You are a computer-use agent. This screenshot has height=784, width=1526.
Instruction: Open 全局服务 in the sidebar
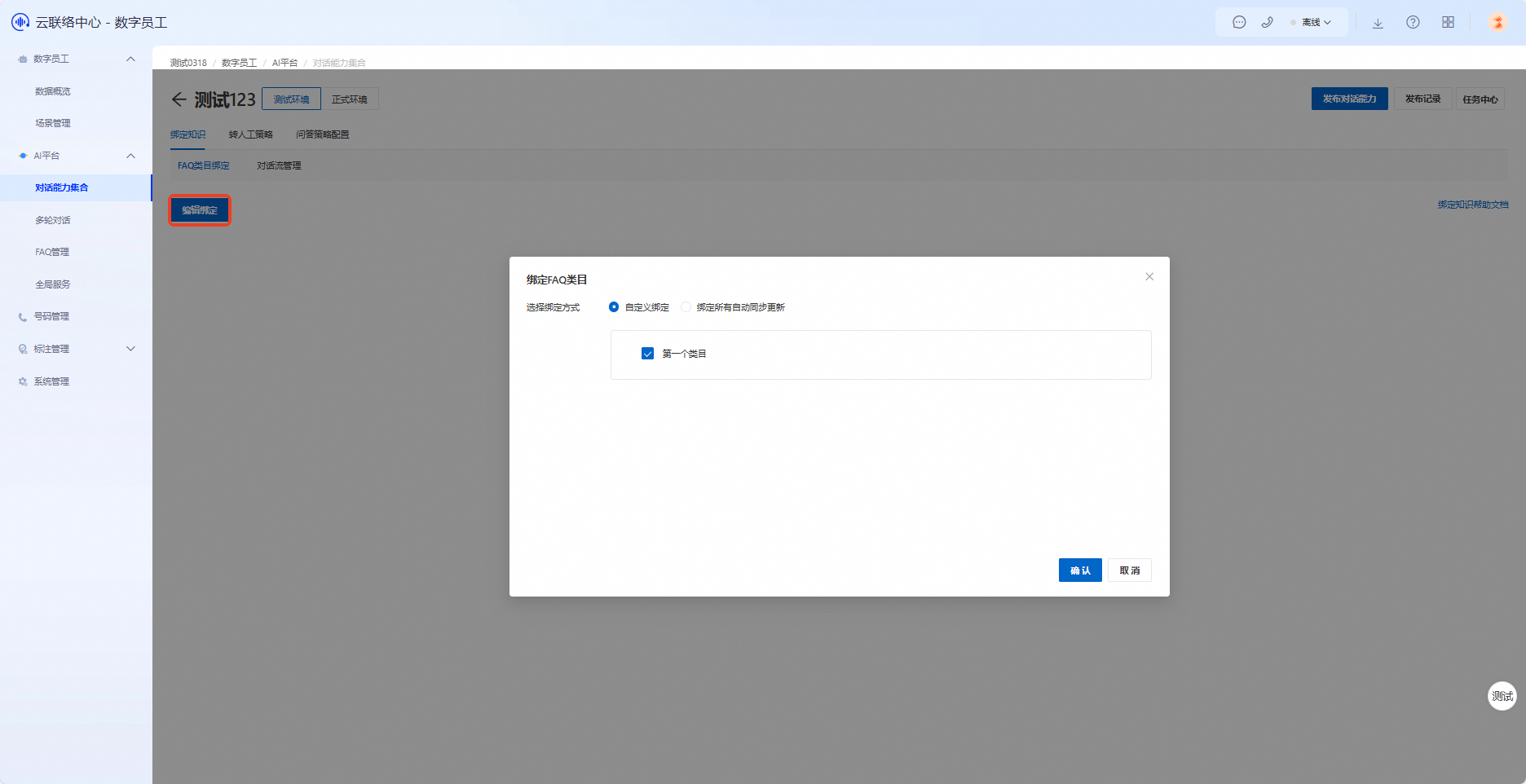[x=53, y=284]
